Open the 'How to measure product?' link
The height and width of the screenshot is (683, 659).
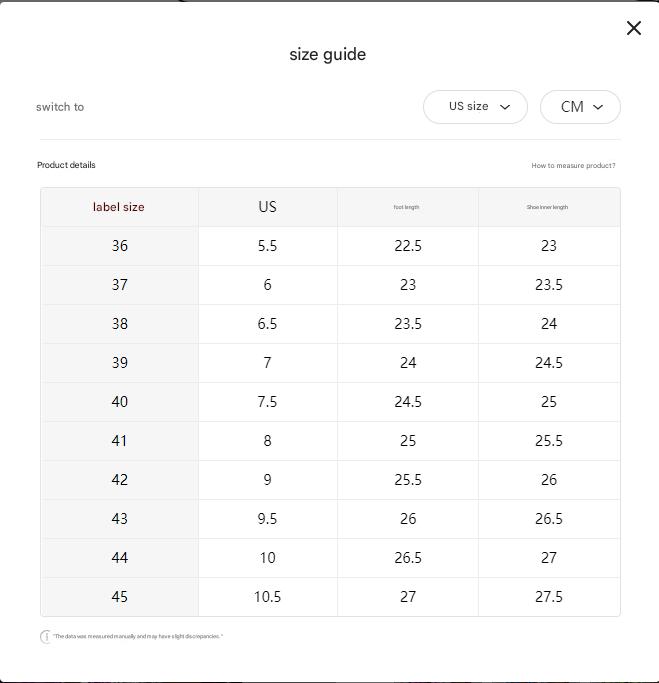tap(573, 166)
